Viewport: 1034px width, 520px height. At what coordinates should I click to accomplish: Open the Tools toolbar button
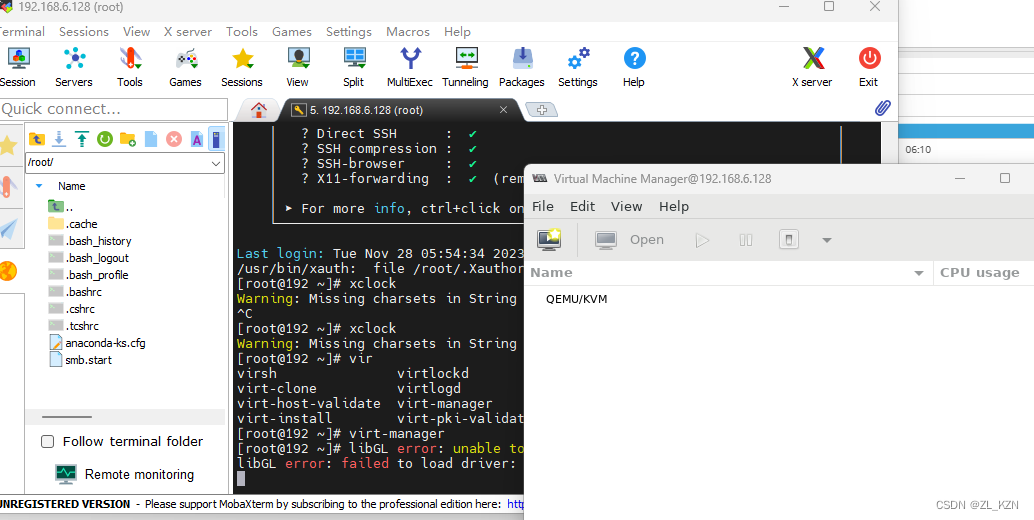click(x=130, y=68)
